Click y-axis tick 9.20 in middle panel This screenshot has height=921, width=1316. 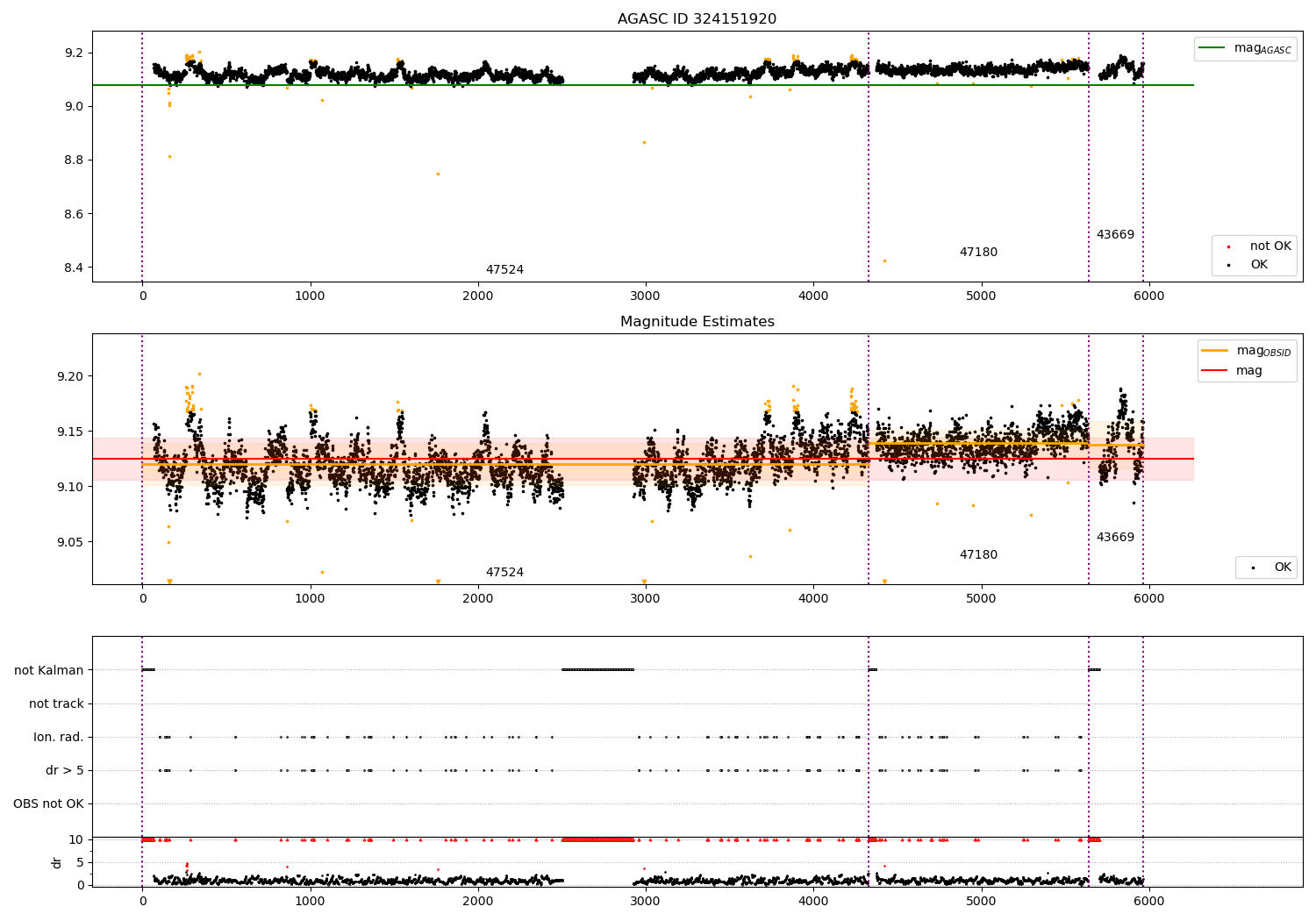70,376
